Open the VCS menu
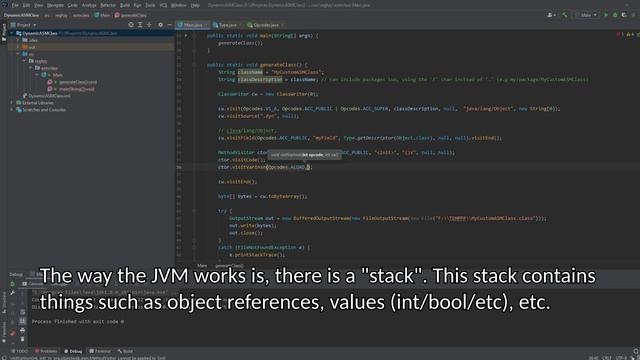 pyautogui.click(x=163, y=5)
